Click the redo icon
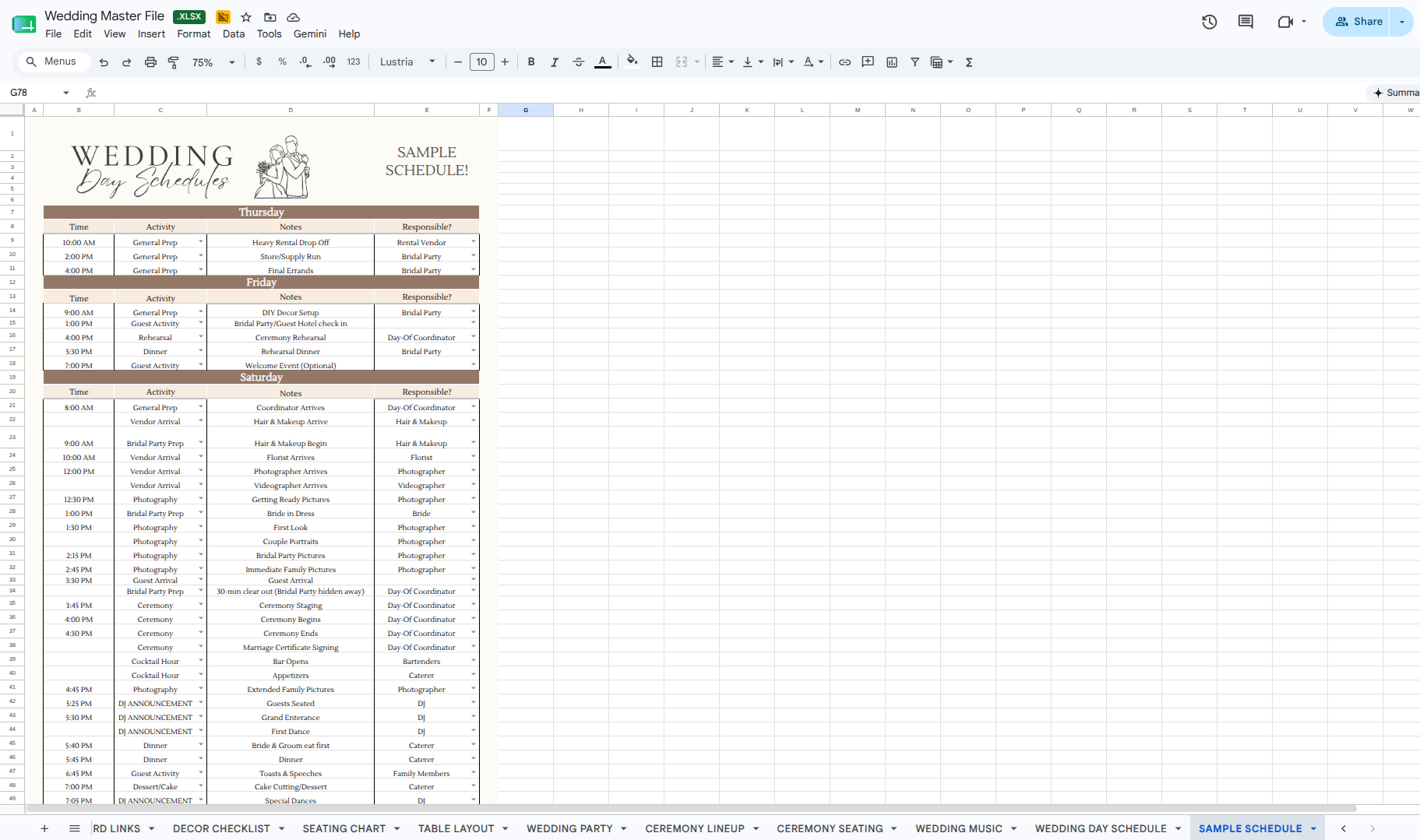The width and height of the screenshot is (1420, 840). (x=126, y=62)
